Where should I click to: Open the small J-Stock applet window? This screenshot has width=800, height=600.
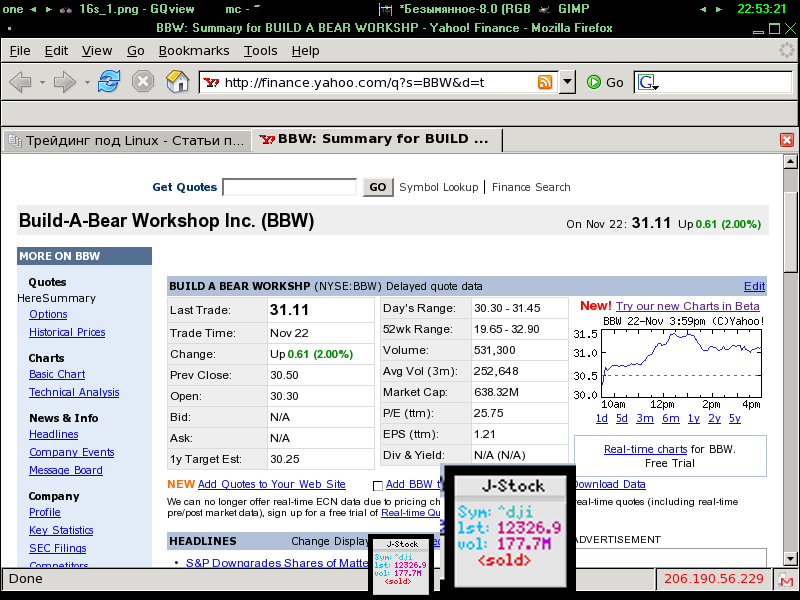402,565
